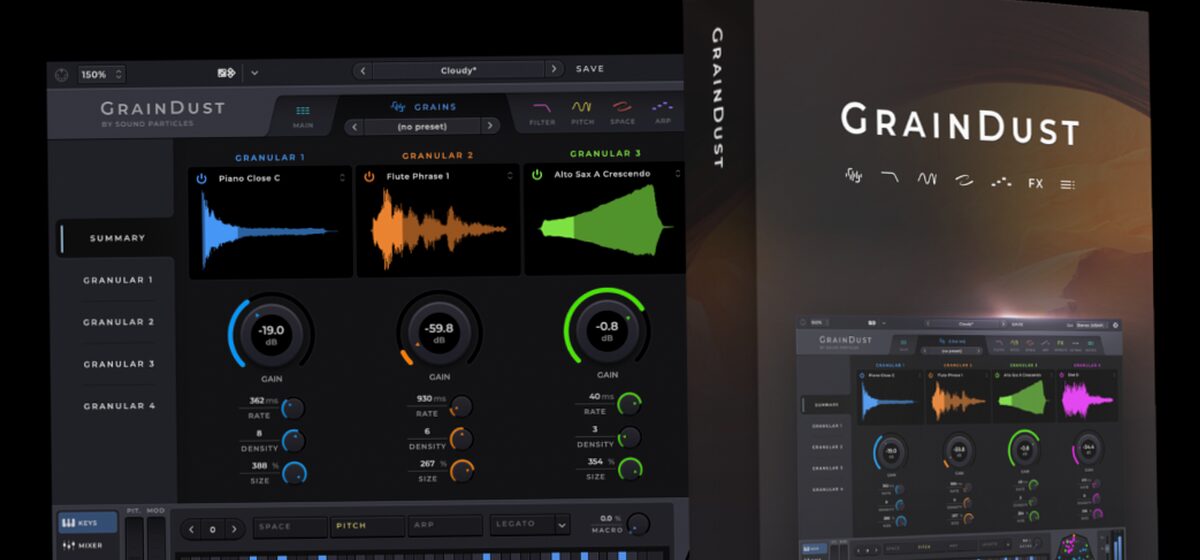Select SUMMARY in the left sidebar
1200x560 pixels.
click(x=117, y=238)
